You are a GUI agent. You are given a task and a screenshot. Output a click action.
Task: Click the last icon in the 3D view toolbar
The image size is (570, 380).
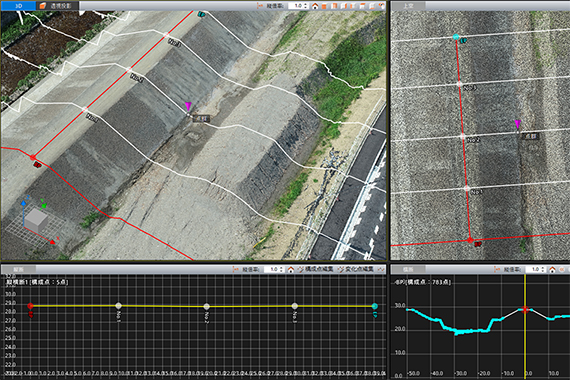[x=381, y=6]
